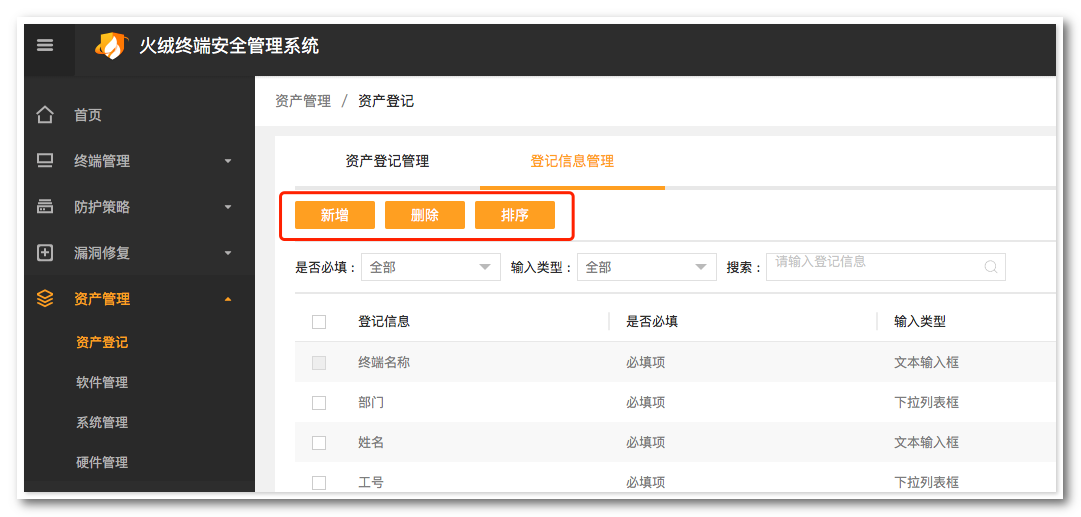This screenshot has width=1081, height=517.
Task: Click the hamburger menu icon
Action: tap(45, 46)
